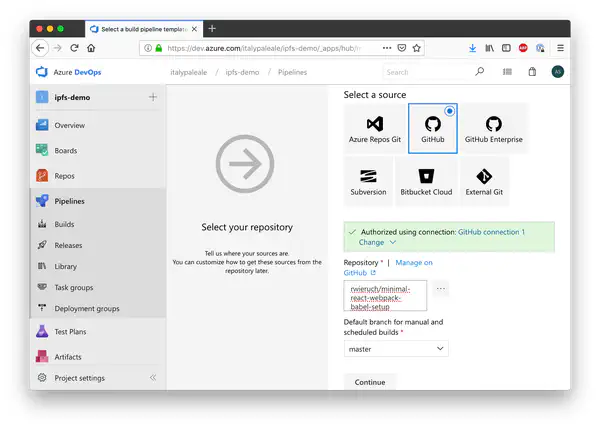This screenshot has width=600, height=429.
Task: Click the repository browse ellipsis button
Action: (440, 289)
